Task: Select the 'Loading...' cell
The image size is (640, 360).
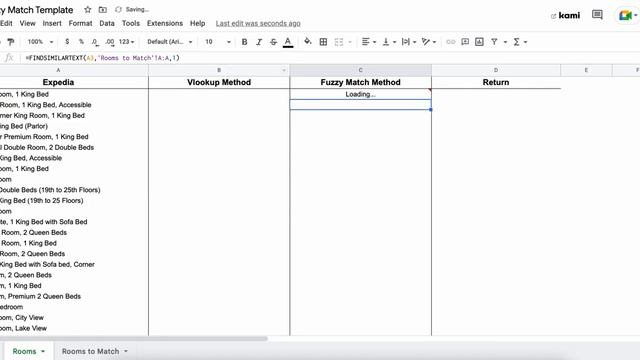Action: 360,94
